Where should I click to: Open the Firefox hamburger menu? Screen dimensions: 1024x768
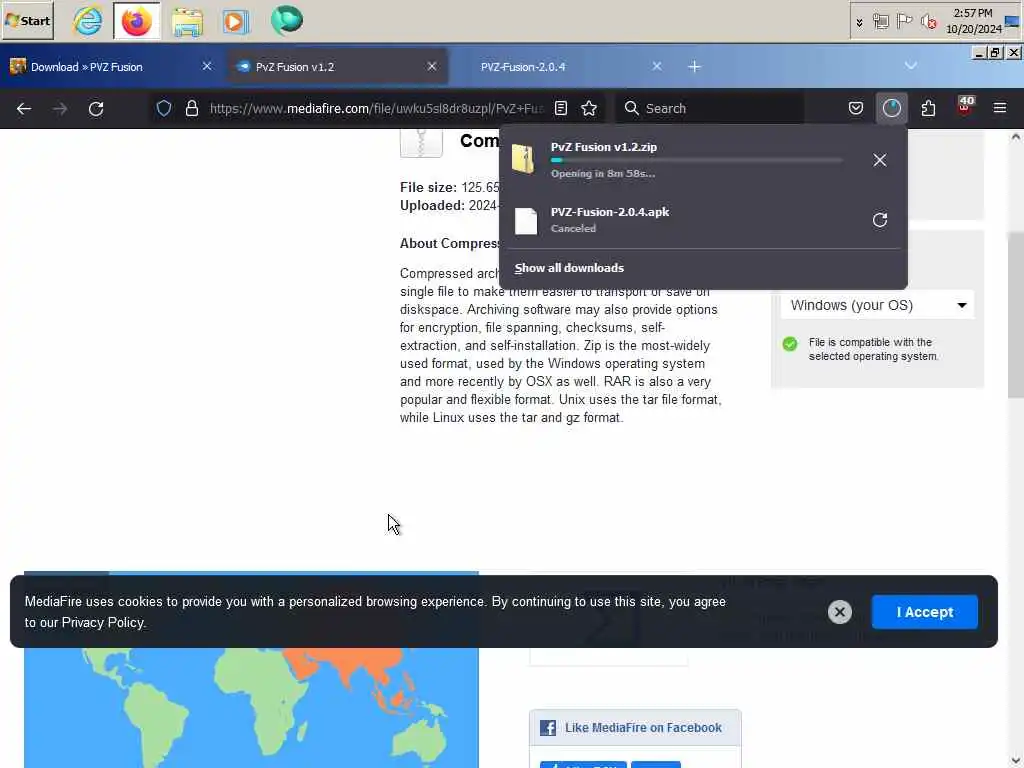tap(1000, 108)
